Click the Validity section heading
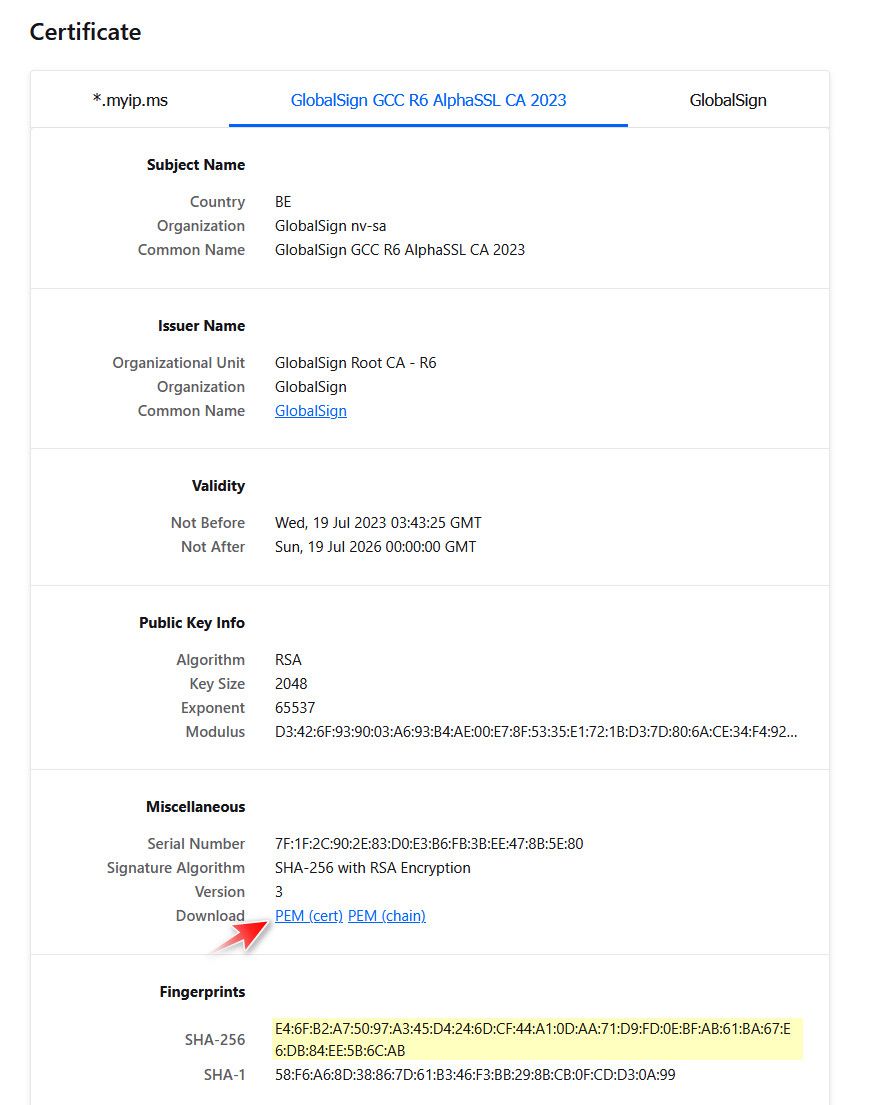This screenshot has height=1105, width=885. [x=218, y=486]
